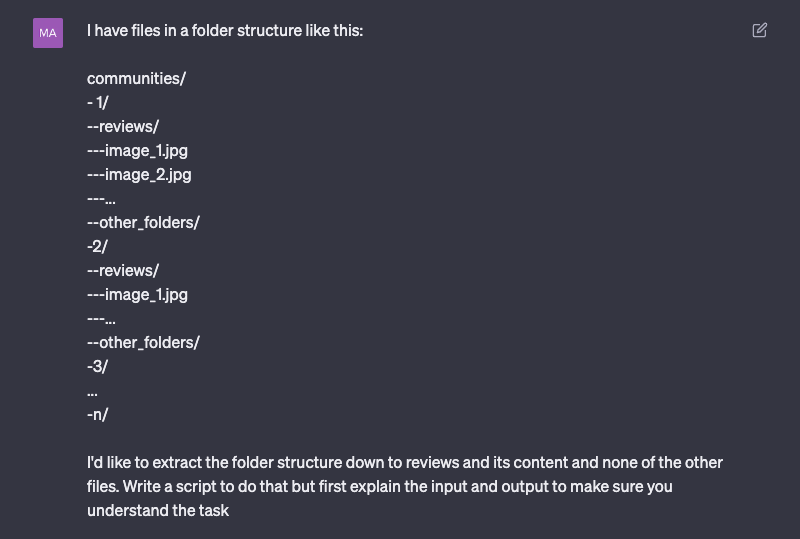Image resolution: width=800 pixels, height=539 pixels.
Task: Click the line 'I have files in a folder structure like this:'
Action: coord(225,31)
